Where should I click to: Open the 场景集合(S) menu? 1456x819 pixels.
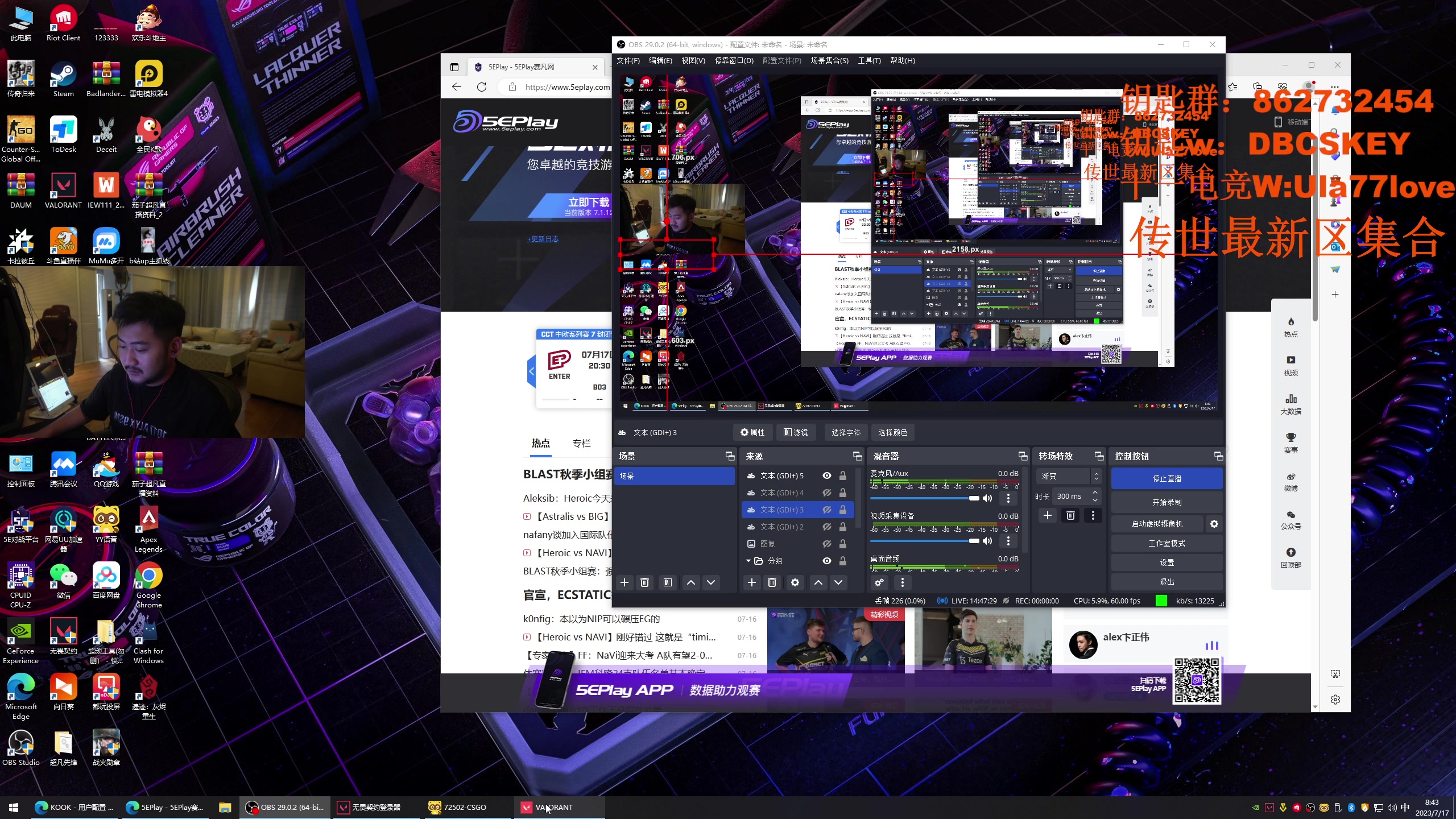tap(829, 60)
